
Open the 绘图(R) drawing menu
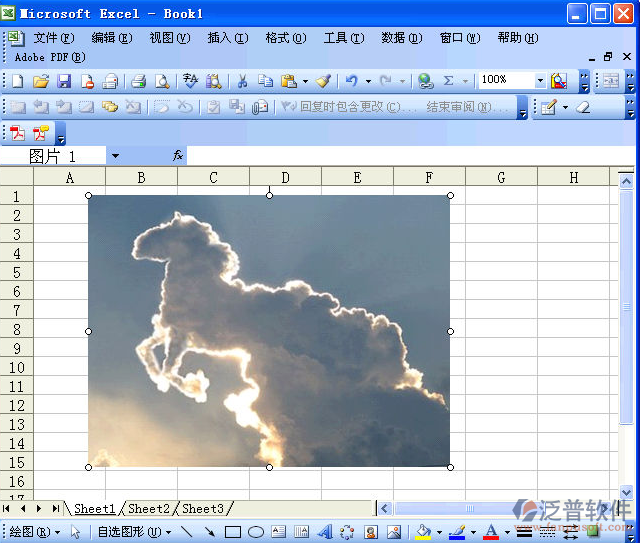(x=34, y=532)
